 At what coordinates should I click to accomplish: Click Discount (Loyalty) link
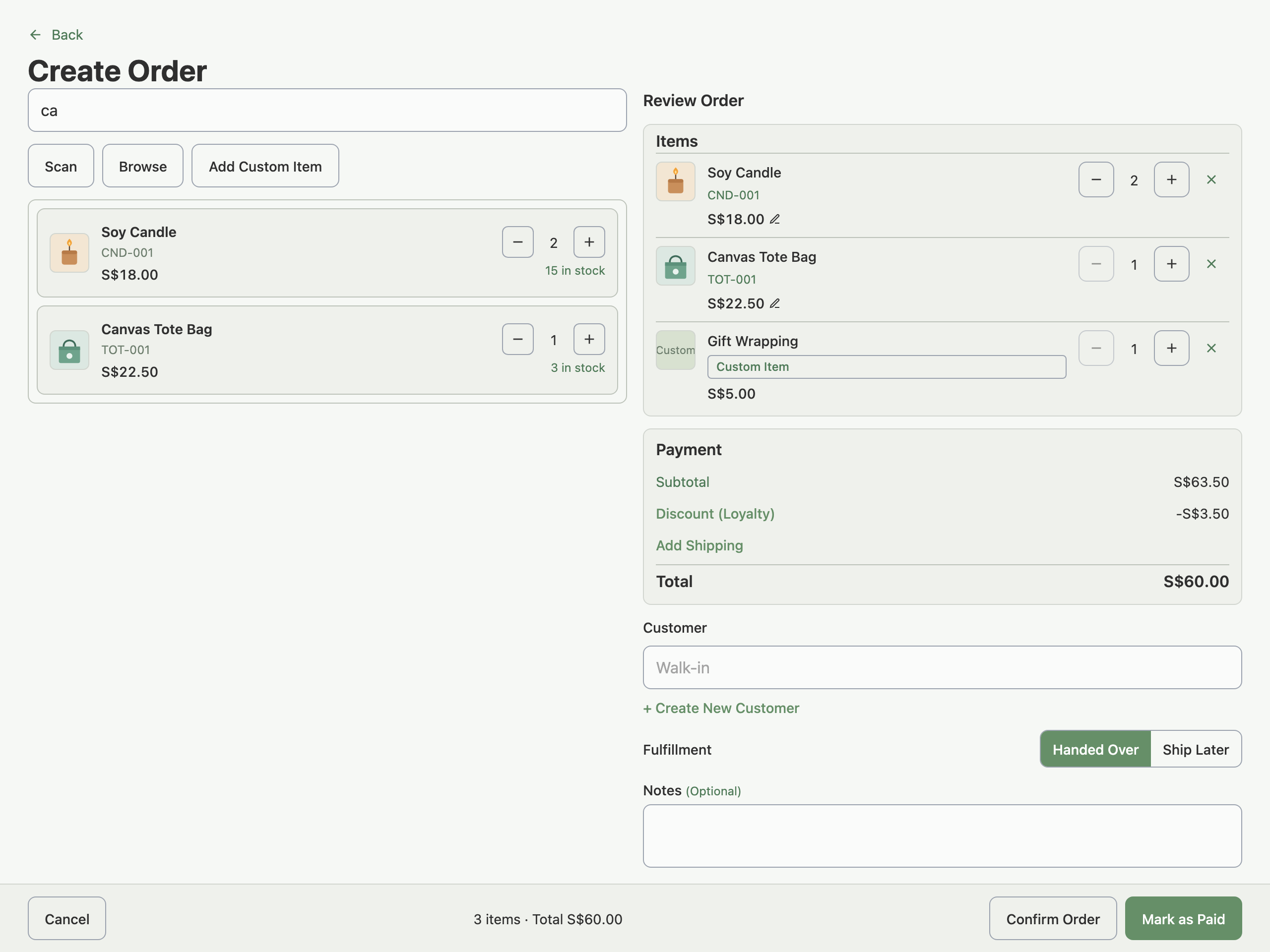pyautogui.click(x=715, y=514)
